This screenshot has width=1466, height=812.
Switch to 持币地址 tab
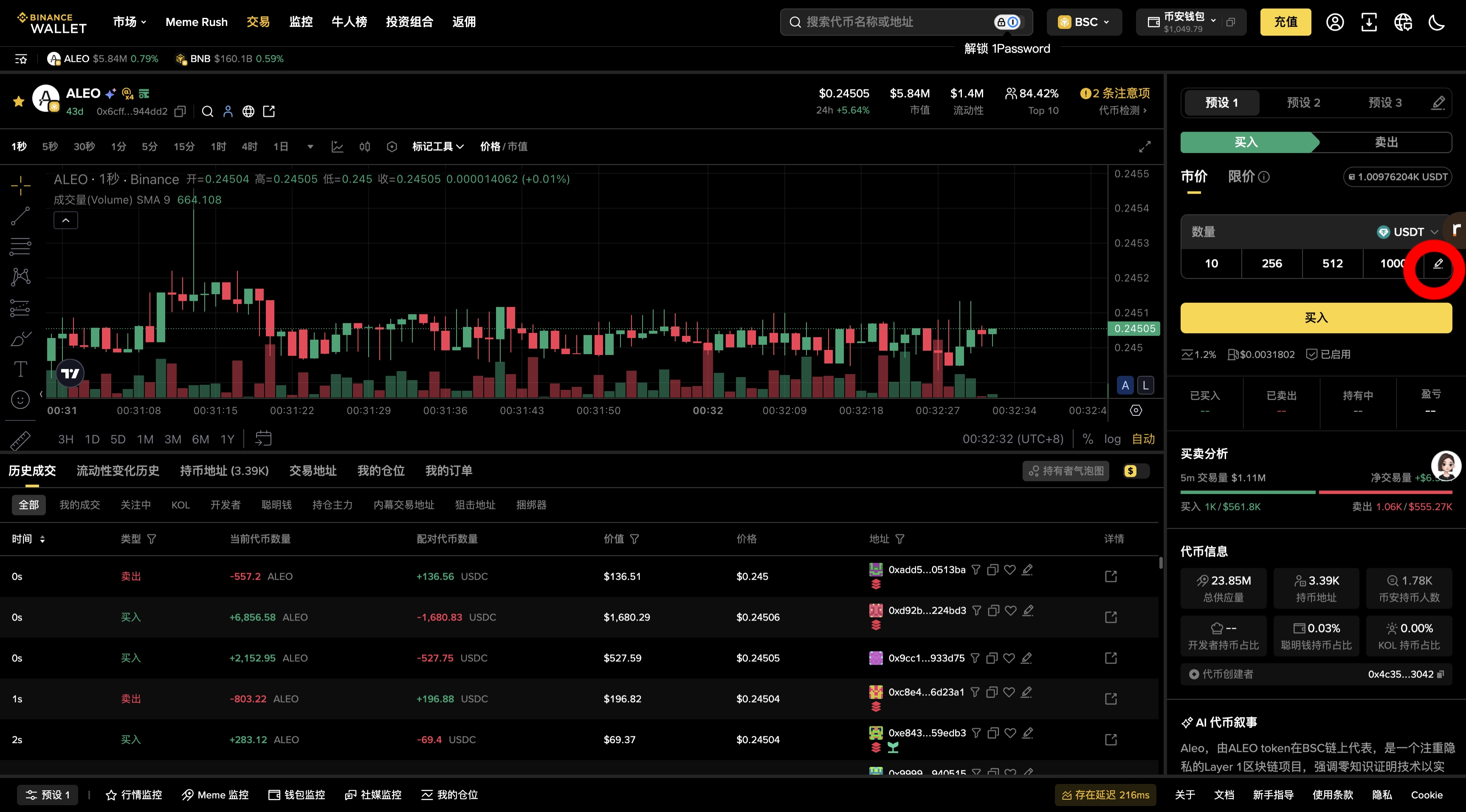pos(224,471)
